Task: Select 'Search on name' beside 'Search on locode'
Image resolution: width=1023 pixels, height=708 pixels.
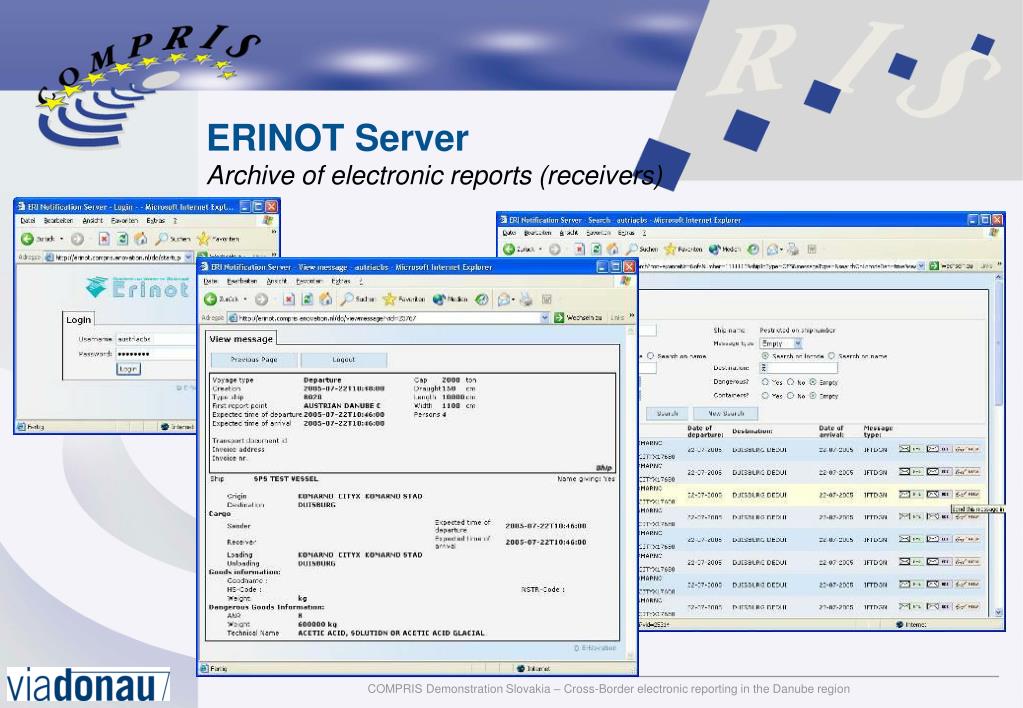Action: click(831, 356)
